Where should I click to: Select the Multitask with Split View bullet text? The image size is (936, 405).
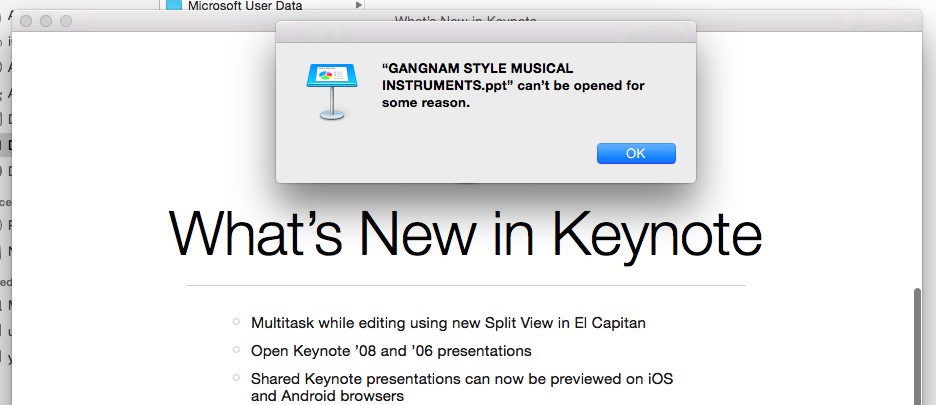point(446,323)
